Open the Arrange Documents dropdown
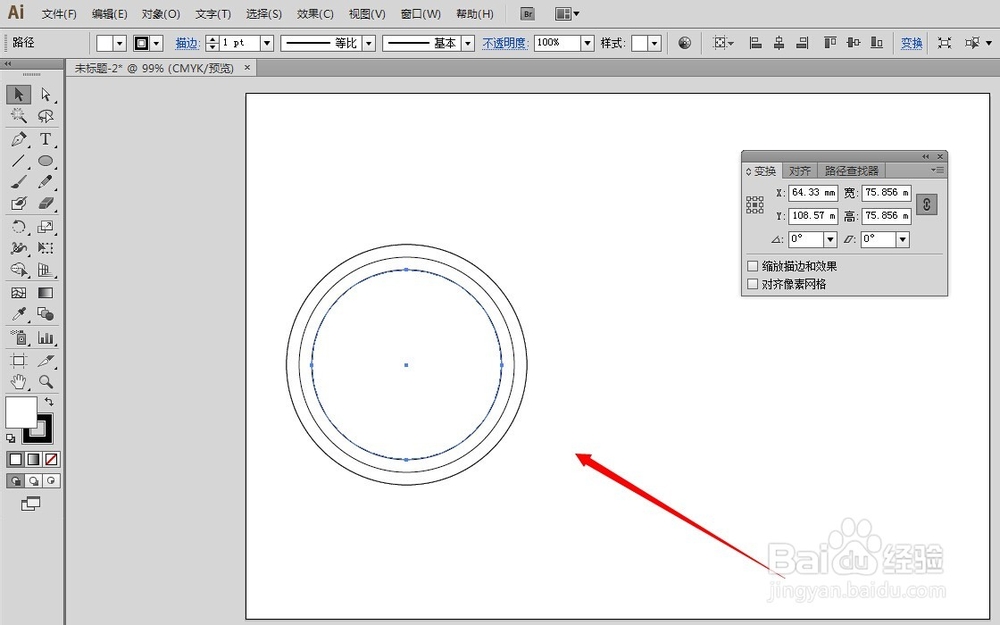Image resolution: width=1000 pixels, height=625 pixels. coord(567,13)
